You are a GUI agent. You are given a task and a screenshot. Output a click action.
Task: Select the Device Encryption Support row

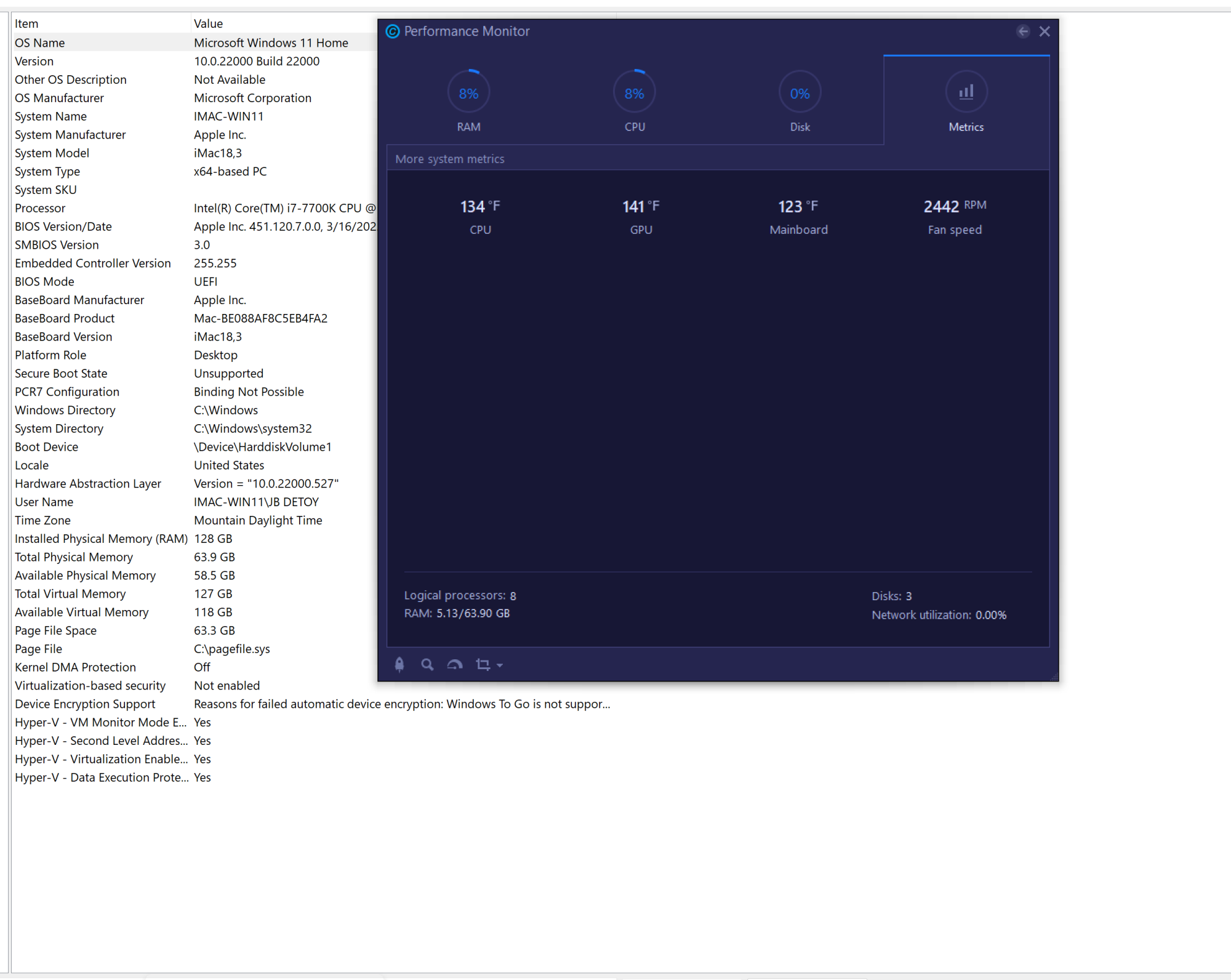85,704
